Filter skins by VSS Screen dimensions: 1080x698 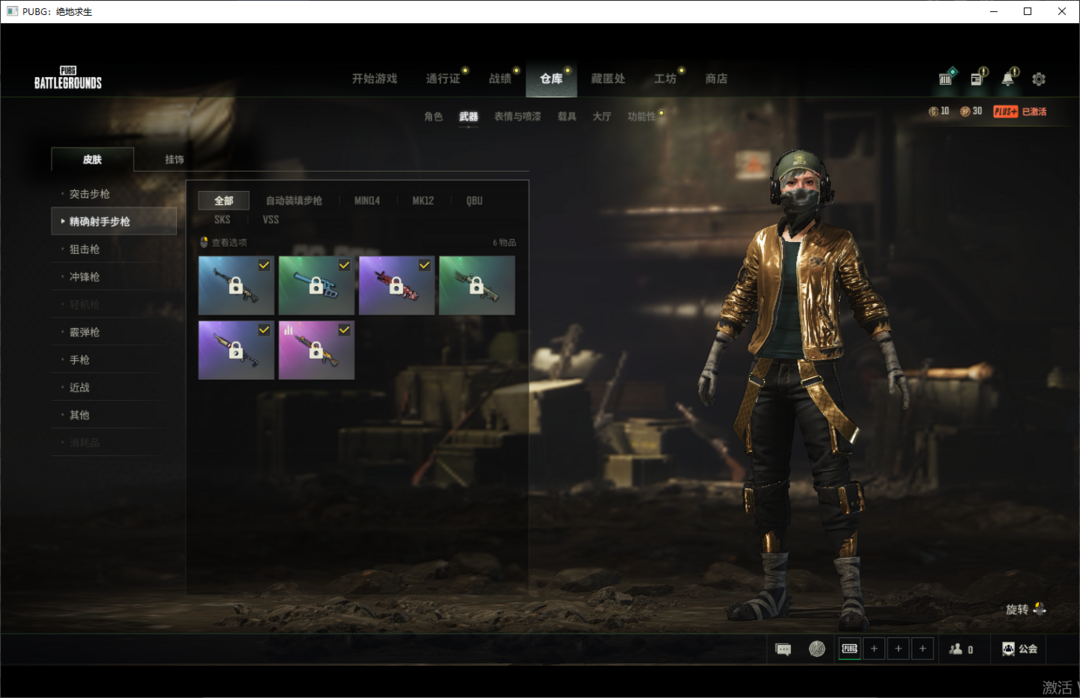tap(271, 220)
